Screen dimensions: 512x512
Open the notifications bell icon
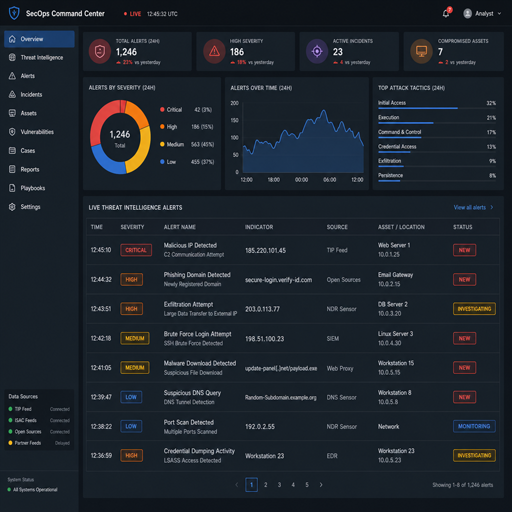(446, 14)
